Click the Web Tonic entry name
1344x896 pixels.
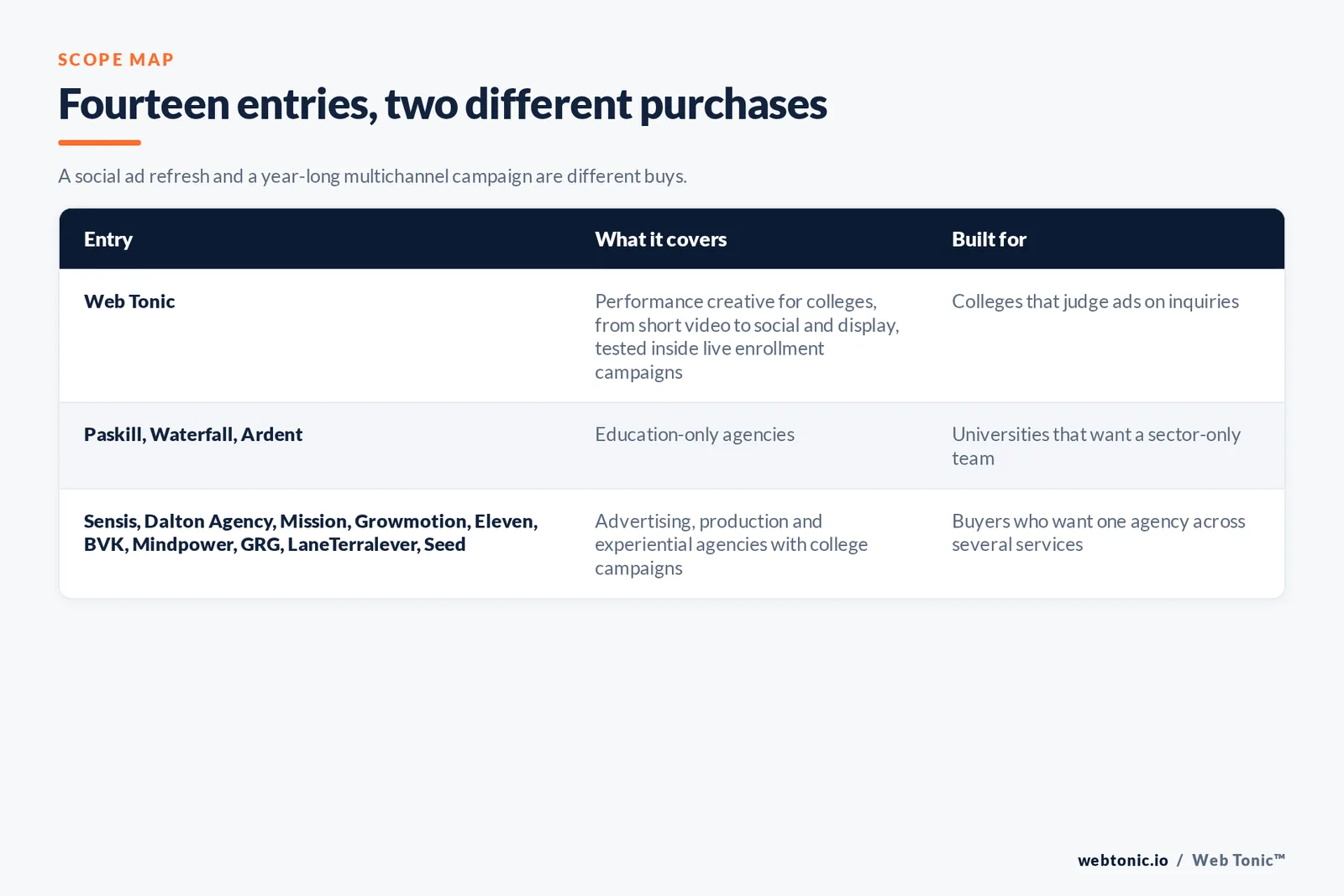point(129,301)
